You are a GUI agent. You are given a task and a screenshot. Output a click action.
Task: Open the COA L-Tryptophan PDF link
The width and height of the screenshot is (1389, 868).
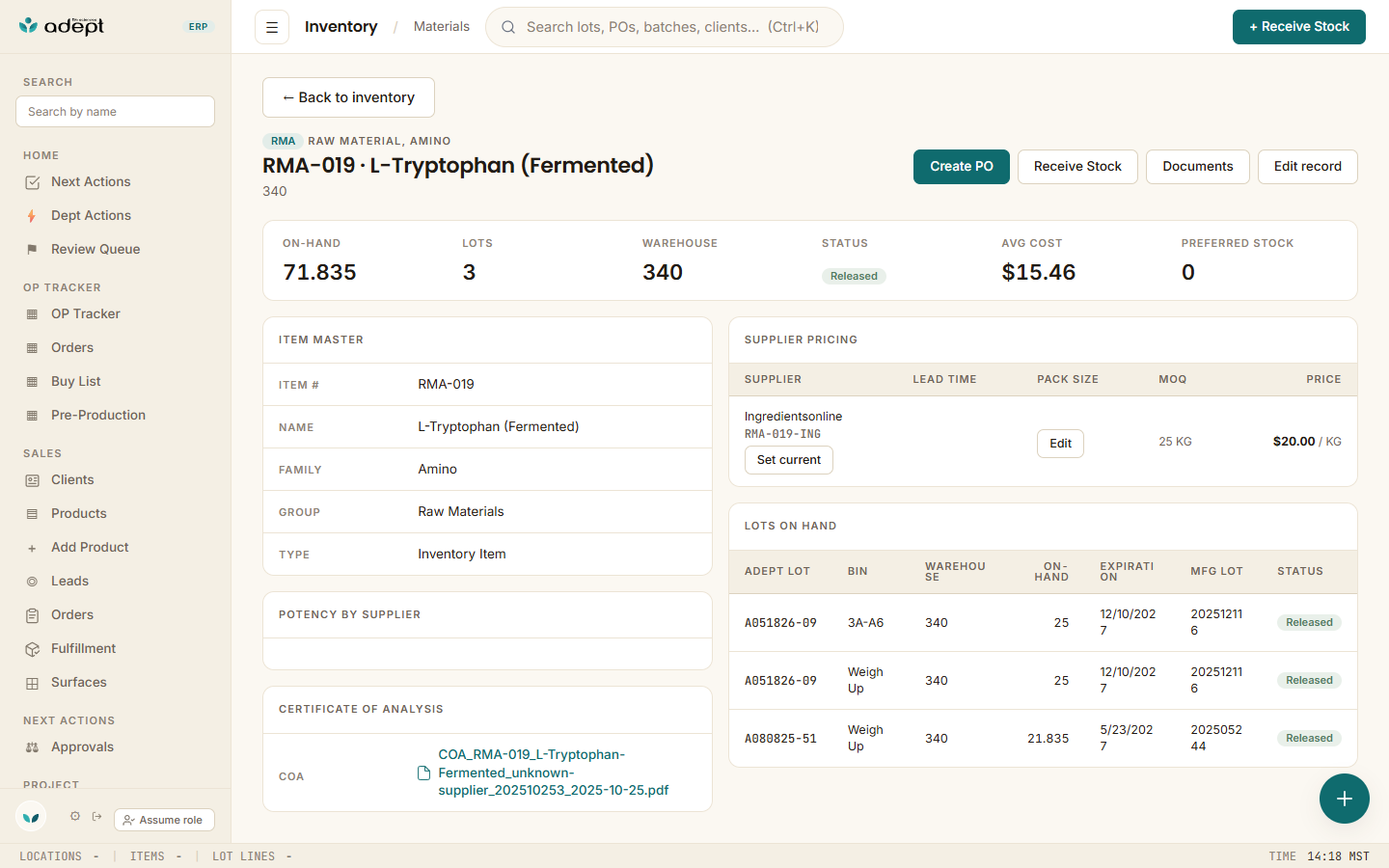point(554,773)
